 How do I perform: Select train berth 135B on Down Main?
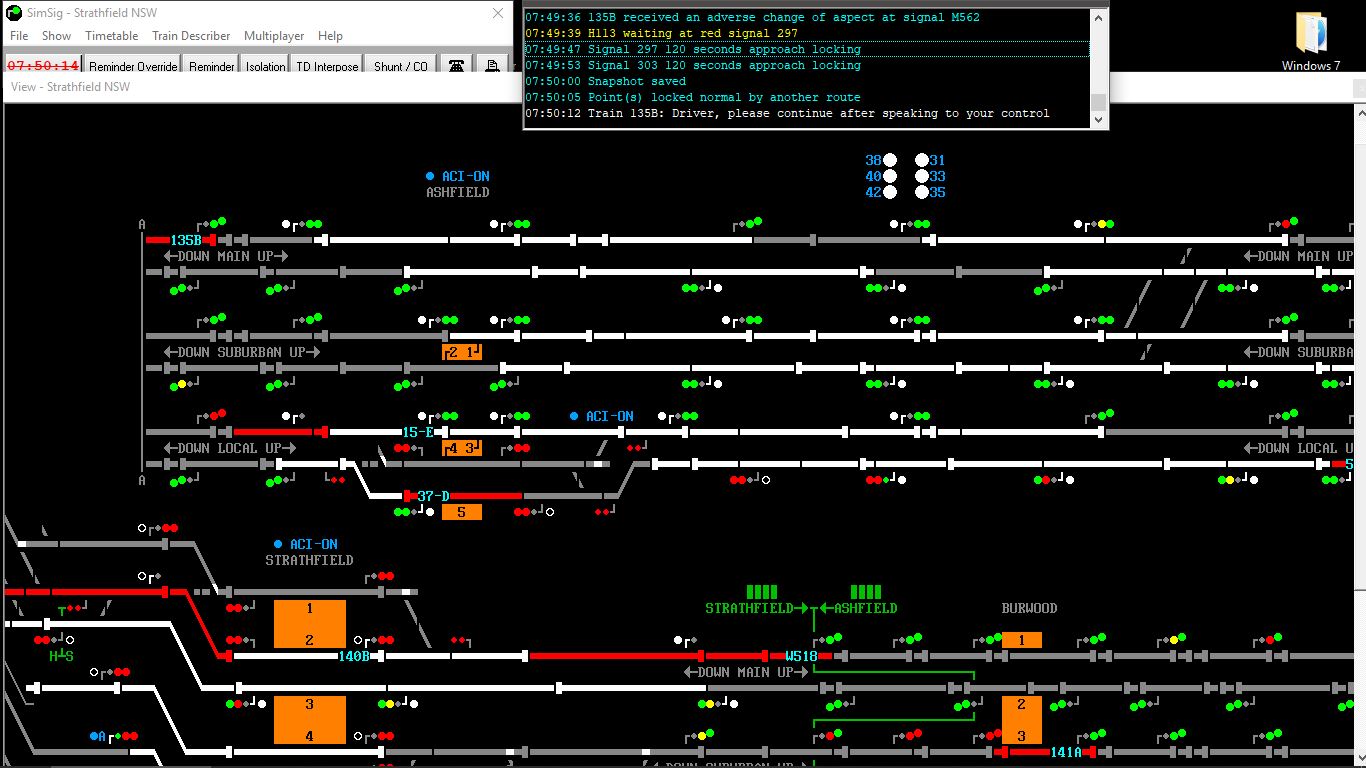pos(186,240)
